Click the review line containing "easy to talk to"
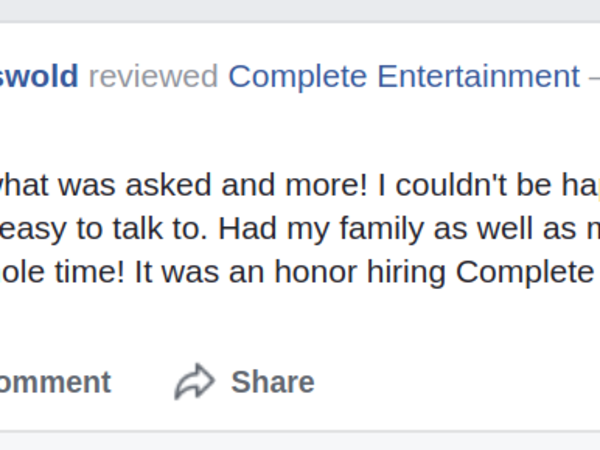The width and height of the screenshot is (600, 450). 300,229
